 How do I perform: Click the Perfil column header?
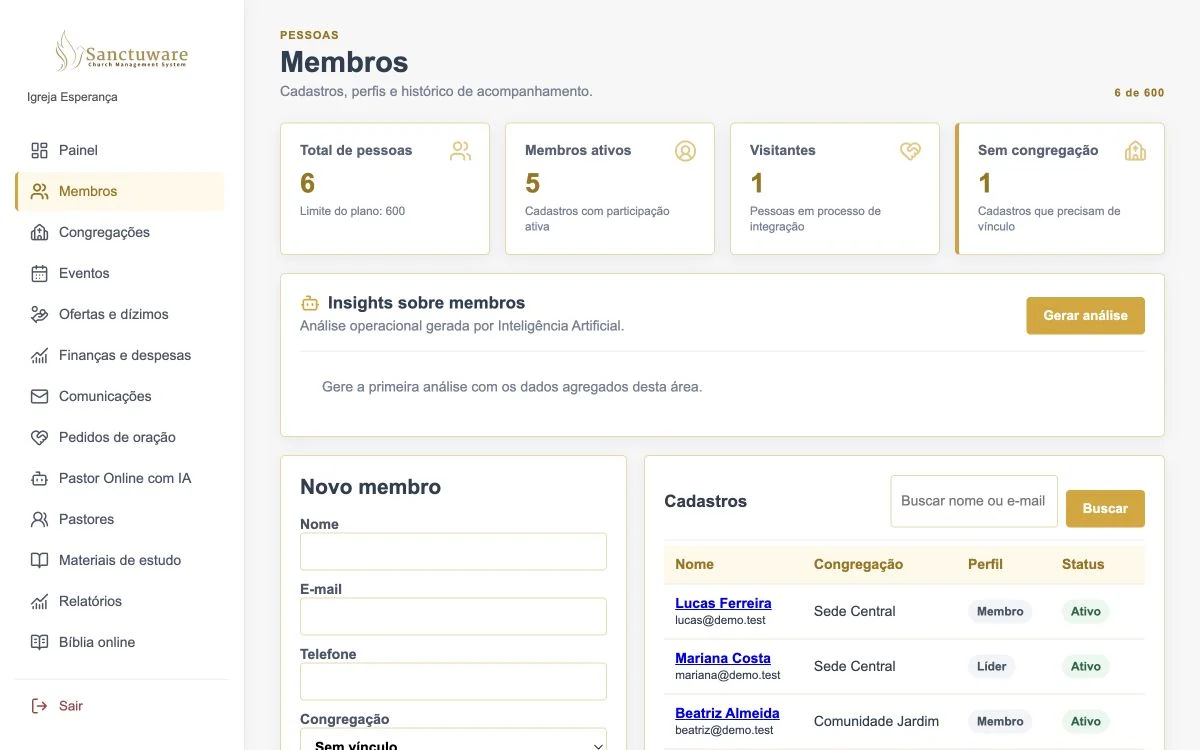(x=985, y=564)
